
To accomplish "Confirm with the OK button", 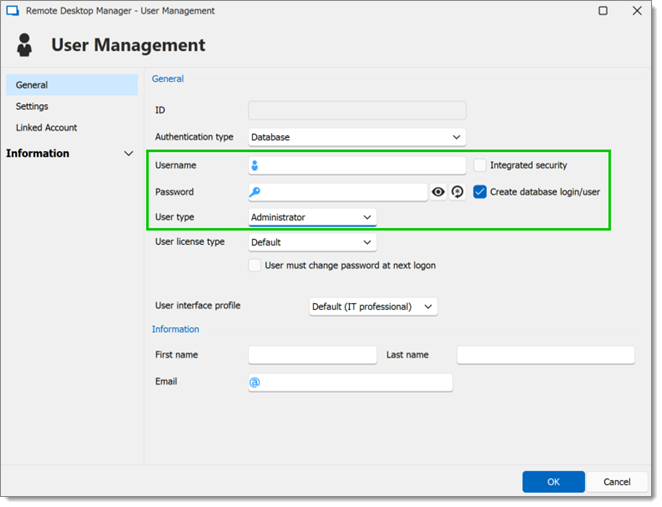I will [553, 482].
